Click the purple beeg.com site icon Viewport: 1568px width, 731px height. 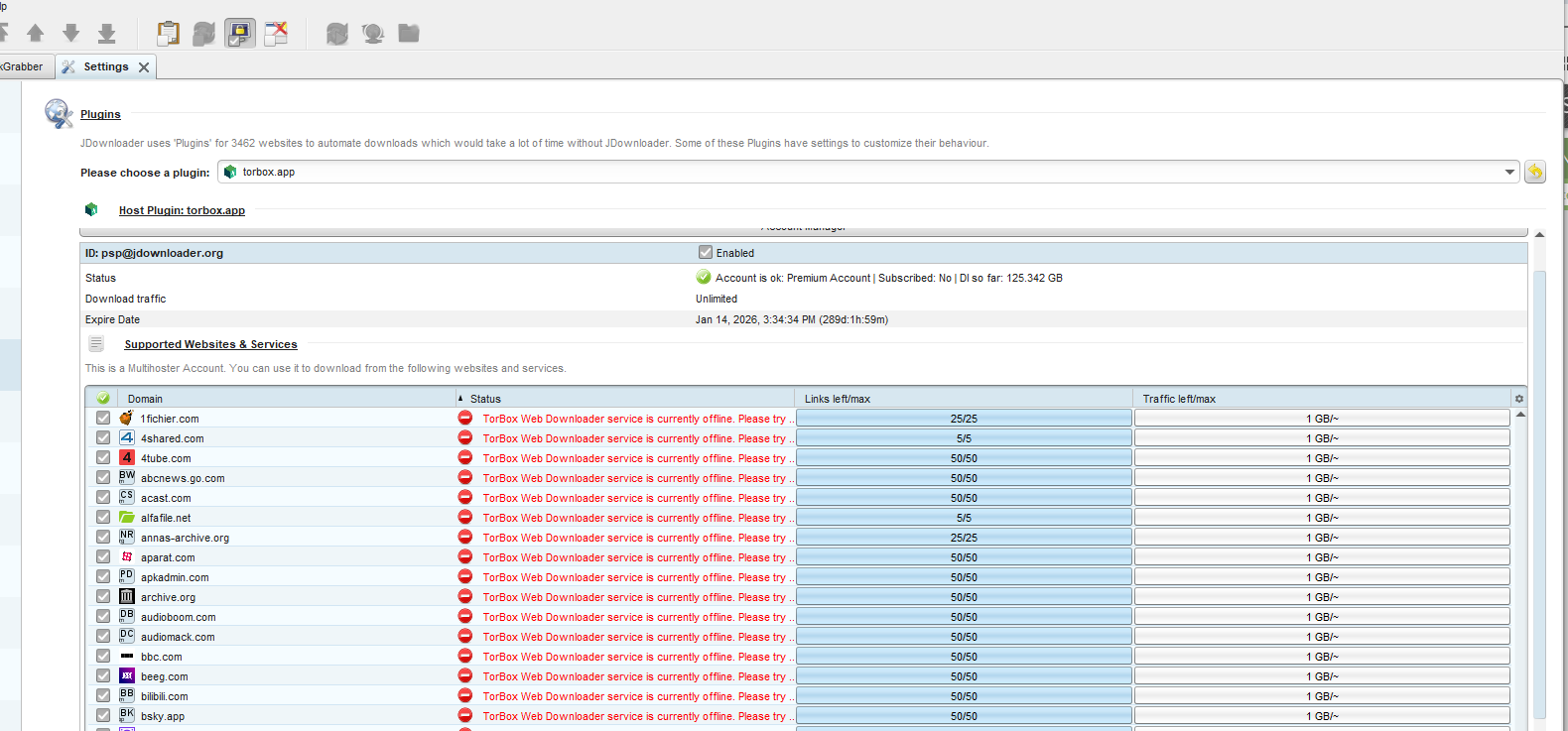click(127, 675)
